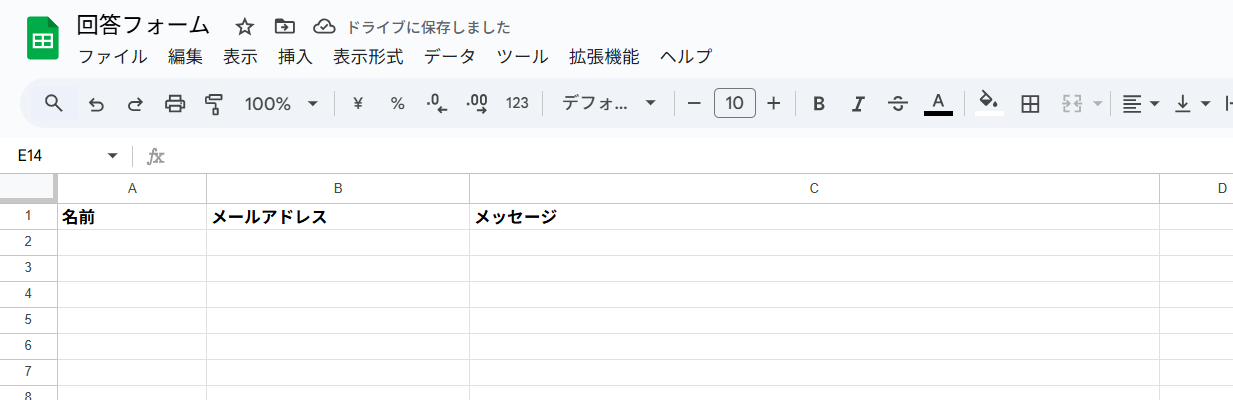Open the 拡張機能 menu
This screenshot has width=1233, height=400.
point(604,57)
